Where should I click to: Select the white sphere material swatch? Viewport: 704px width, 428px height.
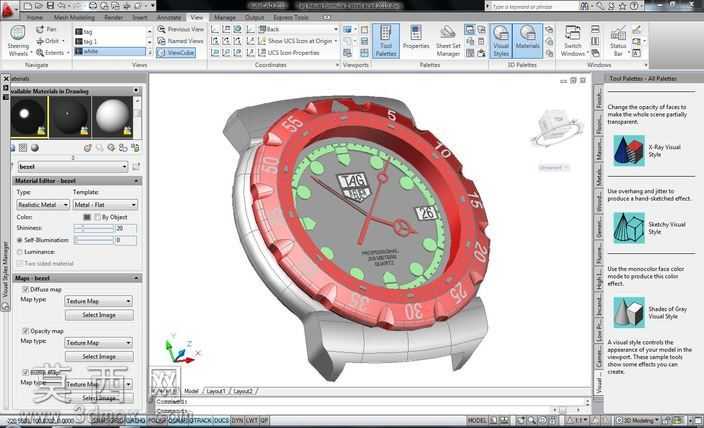tap(112, 116)
